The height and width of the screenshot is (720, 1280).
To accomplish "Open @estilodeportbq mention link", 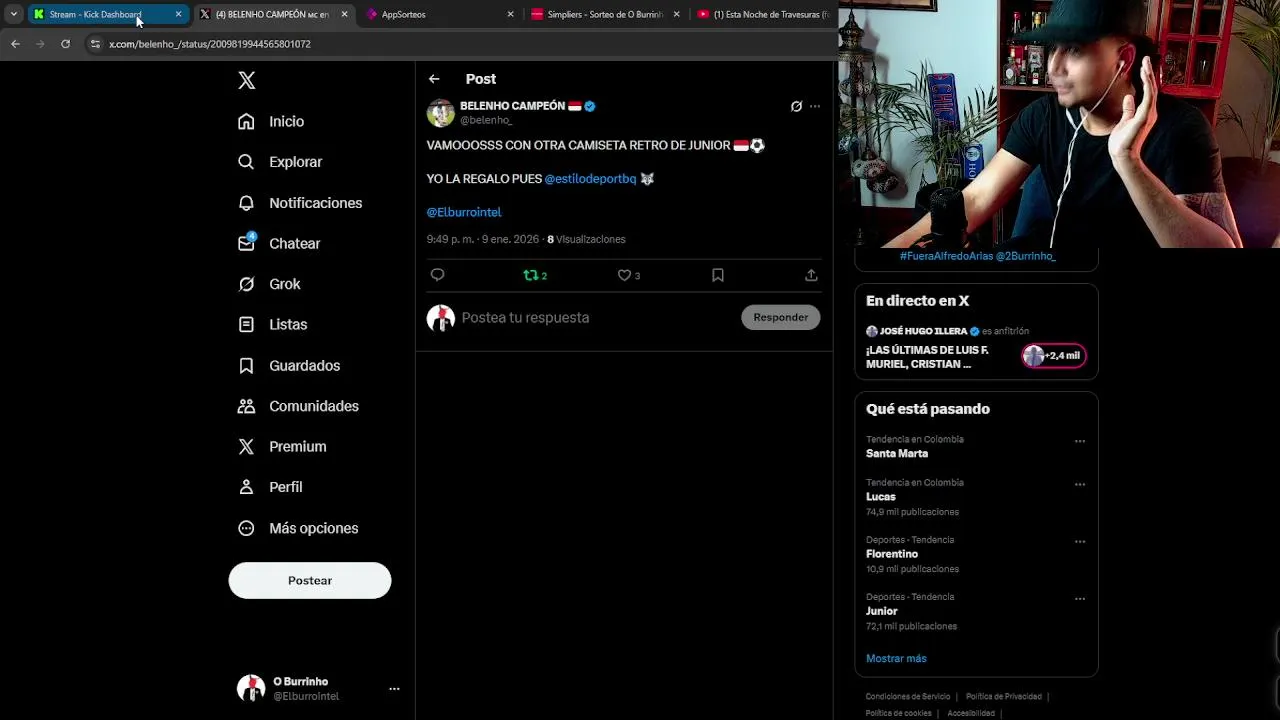I will [590, 179].
